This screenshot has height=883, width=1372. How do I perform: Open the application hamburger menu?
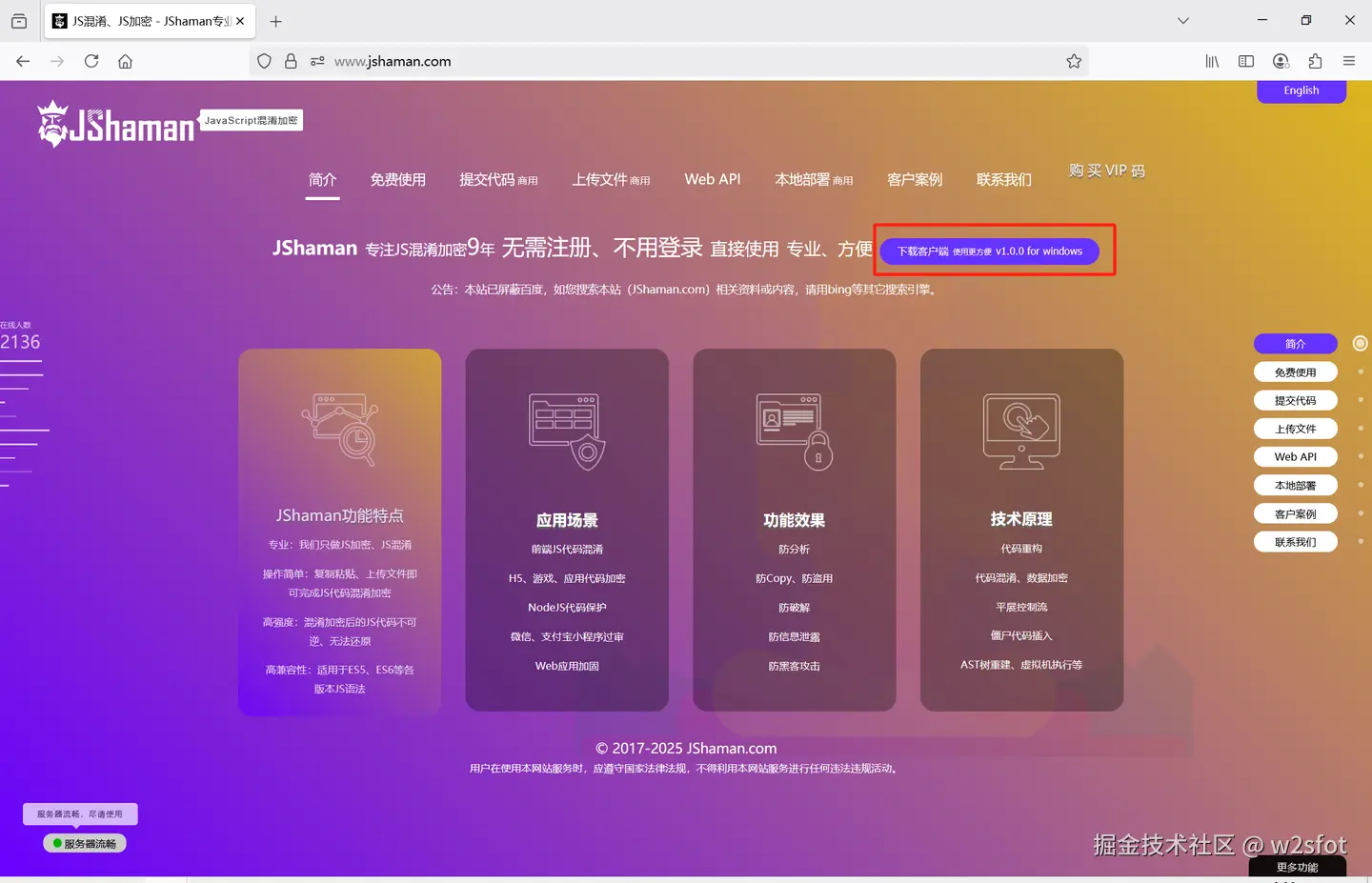[x=1349, y=61]
